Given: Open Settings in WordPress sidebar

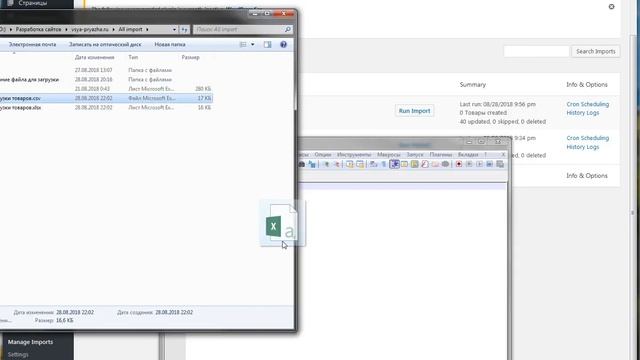Looking at the screenshot, I should point(18,354).
